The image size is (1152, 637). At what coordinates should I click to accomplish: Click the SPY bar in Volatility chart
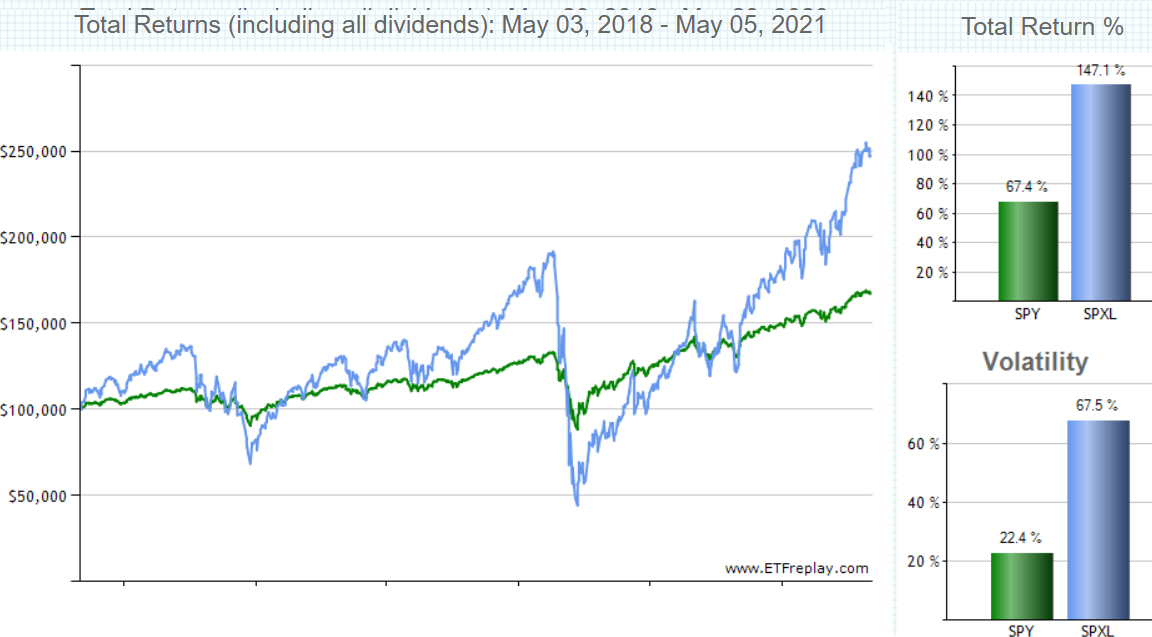pos(1022,586)
